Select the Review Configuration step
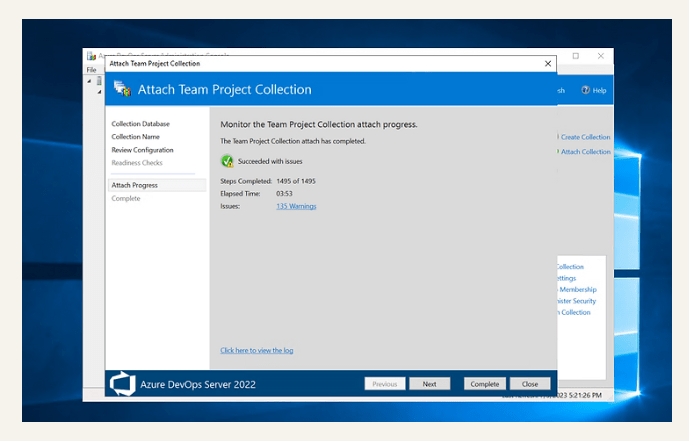 (x=142, y=150)
